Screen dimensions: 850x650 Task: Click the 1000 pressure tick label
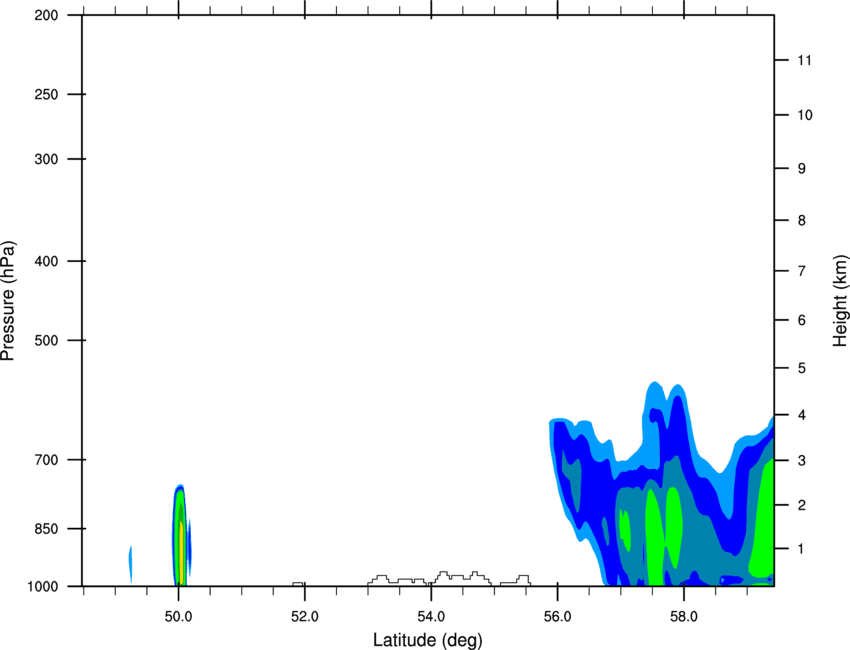[x=43, y=587]
